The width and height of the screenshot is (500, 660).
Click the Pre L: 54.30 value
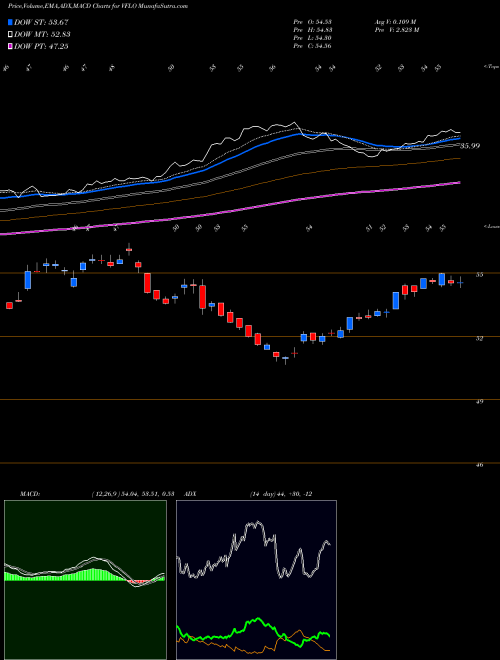(x=312, y=38)
